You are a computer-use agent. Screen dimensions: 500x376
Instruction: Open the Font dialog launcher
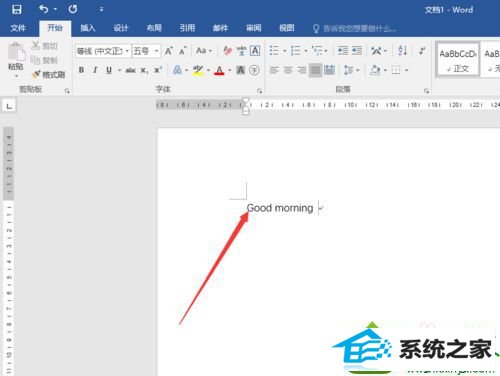pos(260,91)
